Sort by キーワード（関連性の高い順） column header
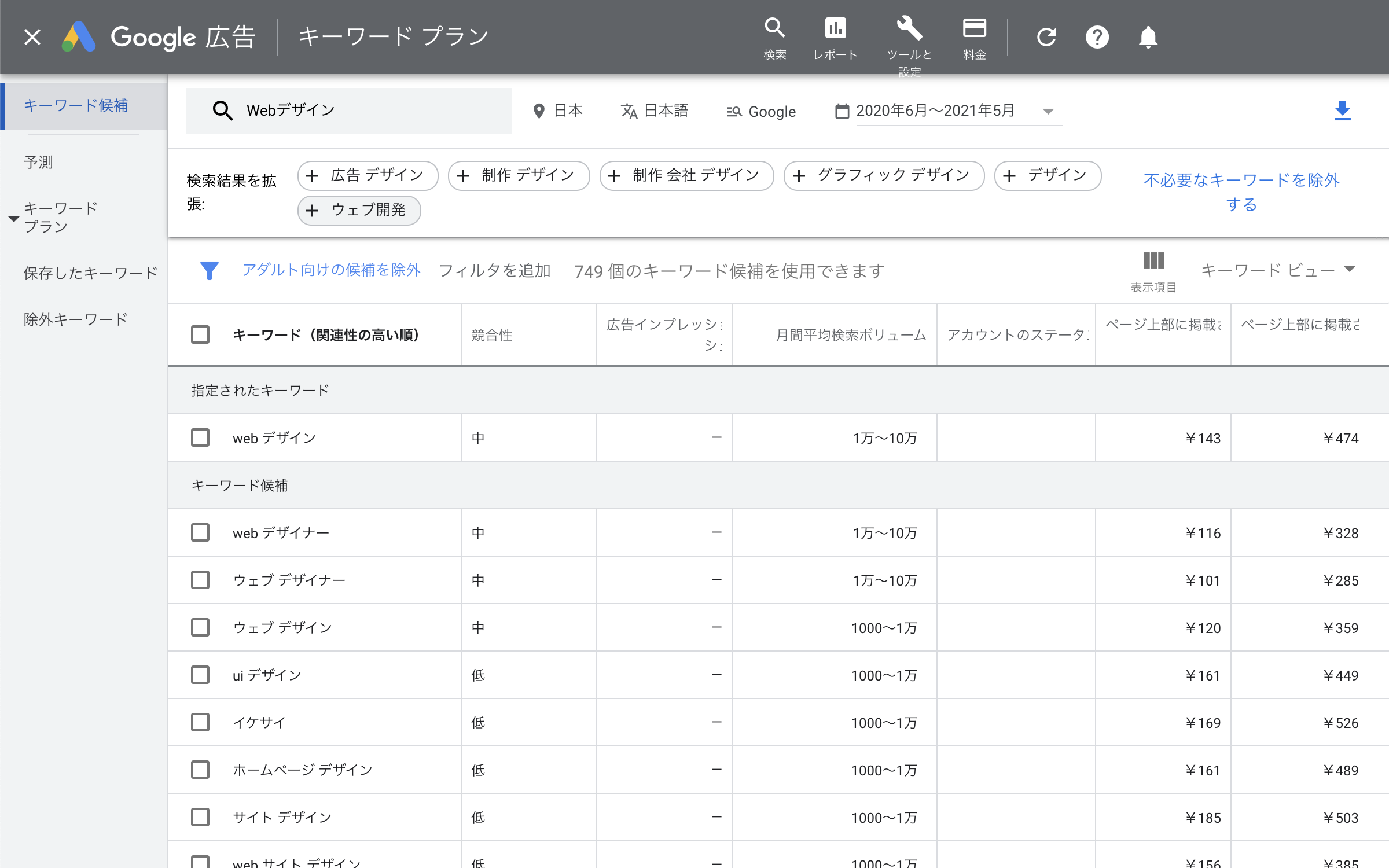The height and width of the screenshot is (868, 1389). point(326,335)
